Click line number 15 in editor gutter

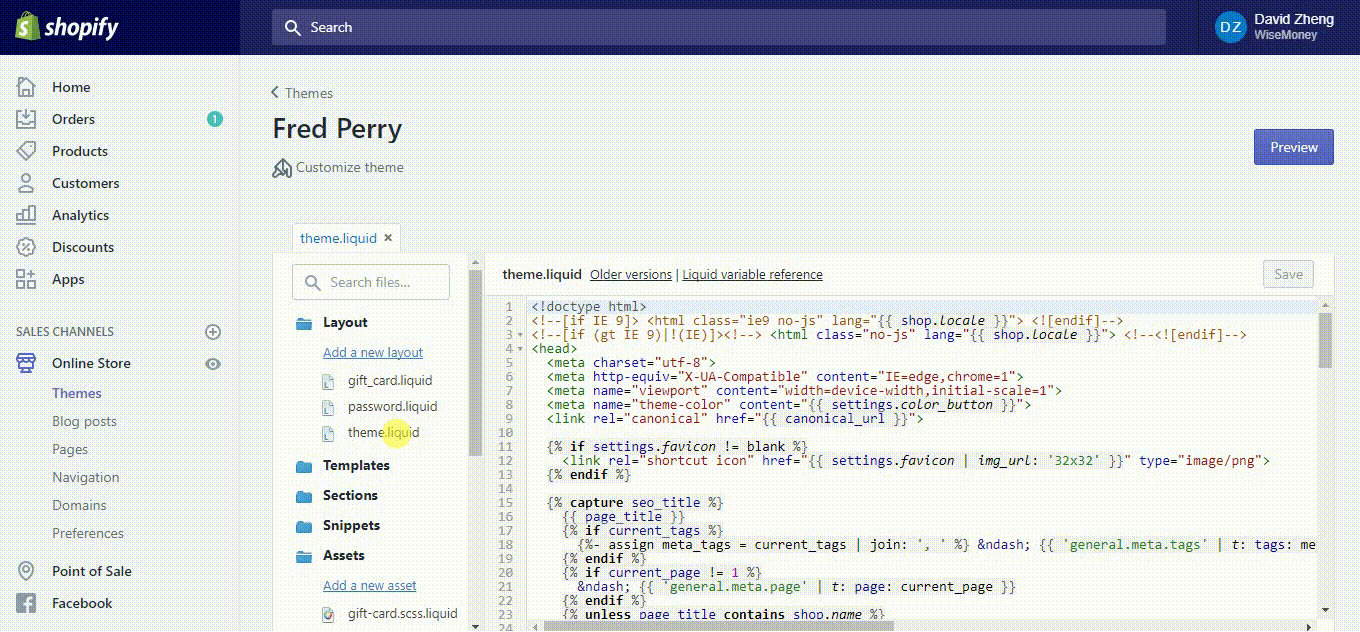point(506,503)
